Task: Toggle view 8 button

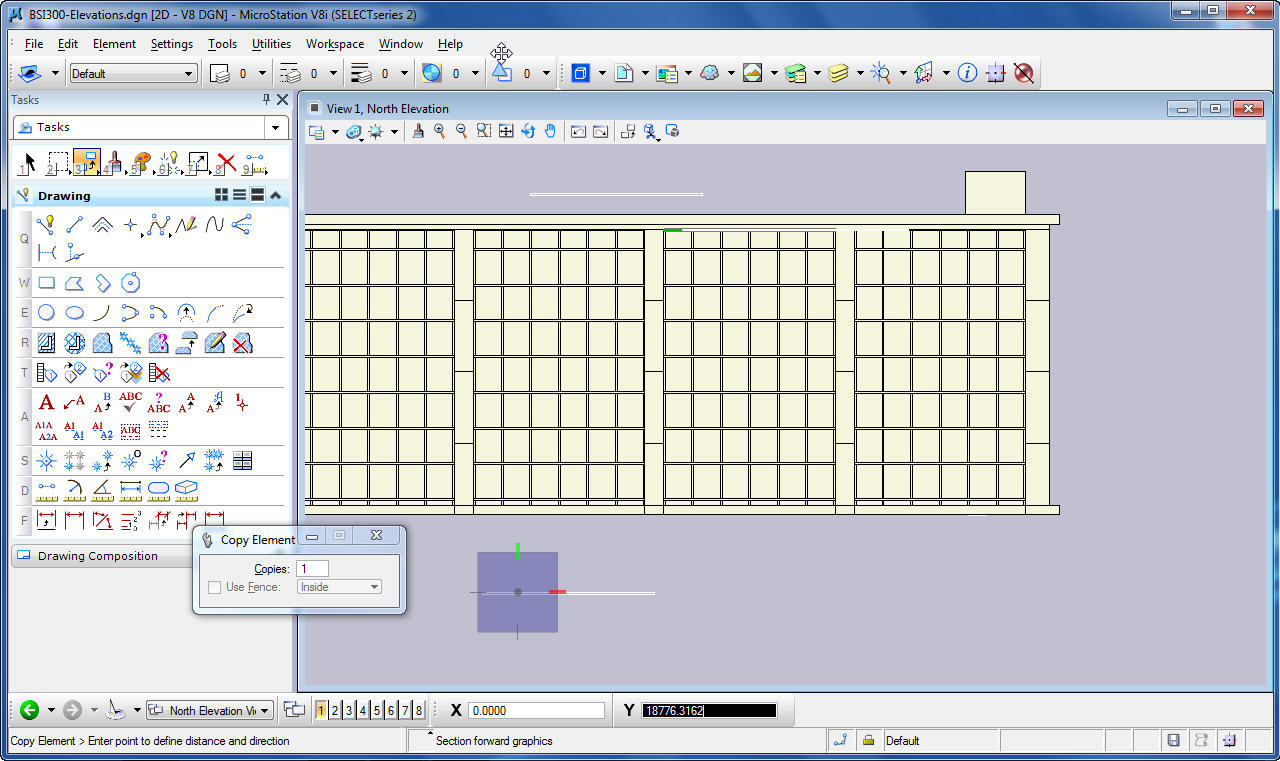Action: coord(419,710)
